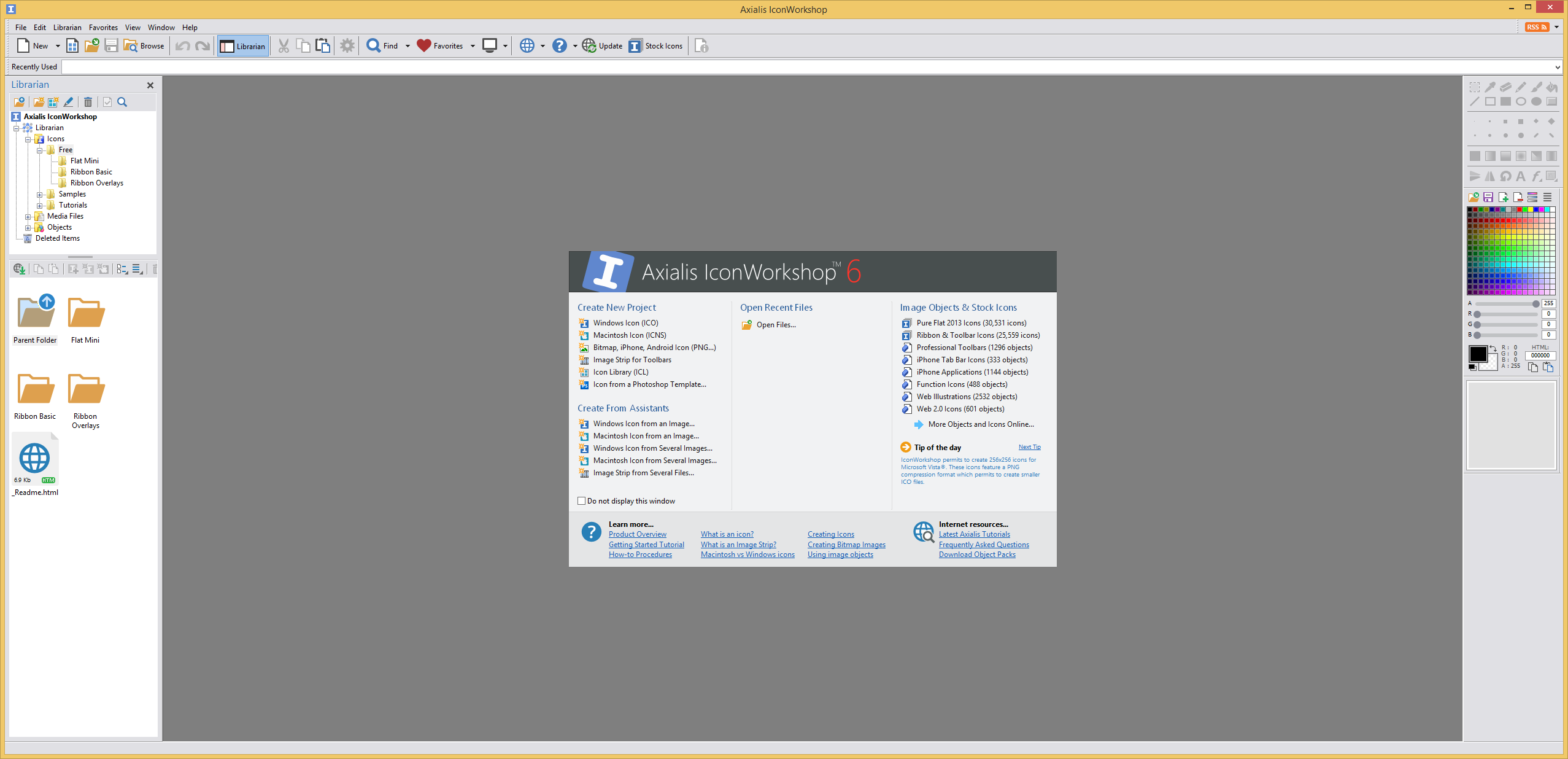The height and width of the screenshot is (759, 1568).
Task: Select the Ribbon Overlays folder thumbnail
Action: click(86, 400)
